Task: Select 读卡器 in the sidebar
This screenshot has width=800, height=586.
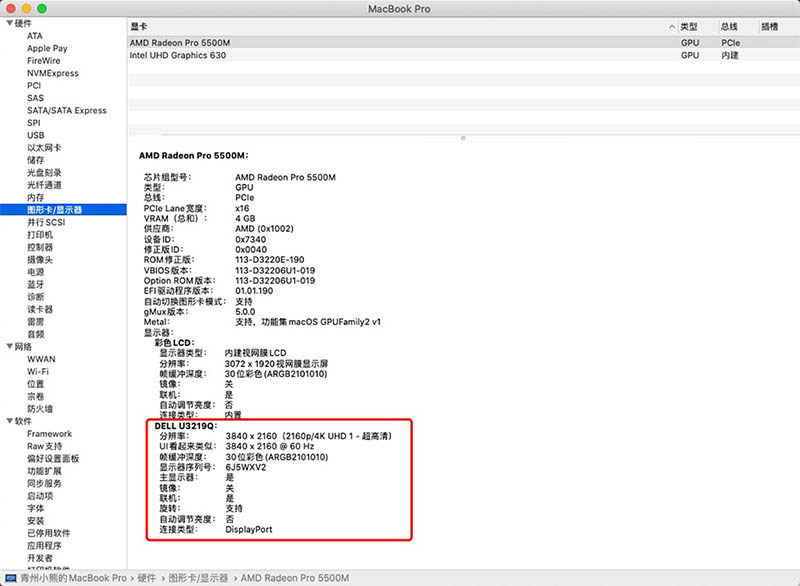Action: tap(40, 309)
